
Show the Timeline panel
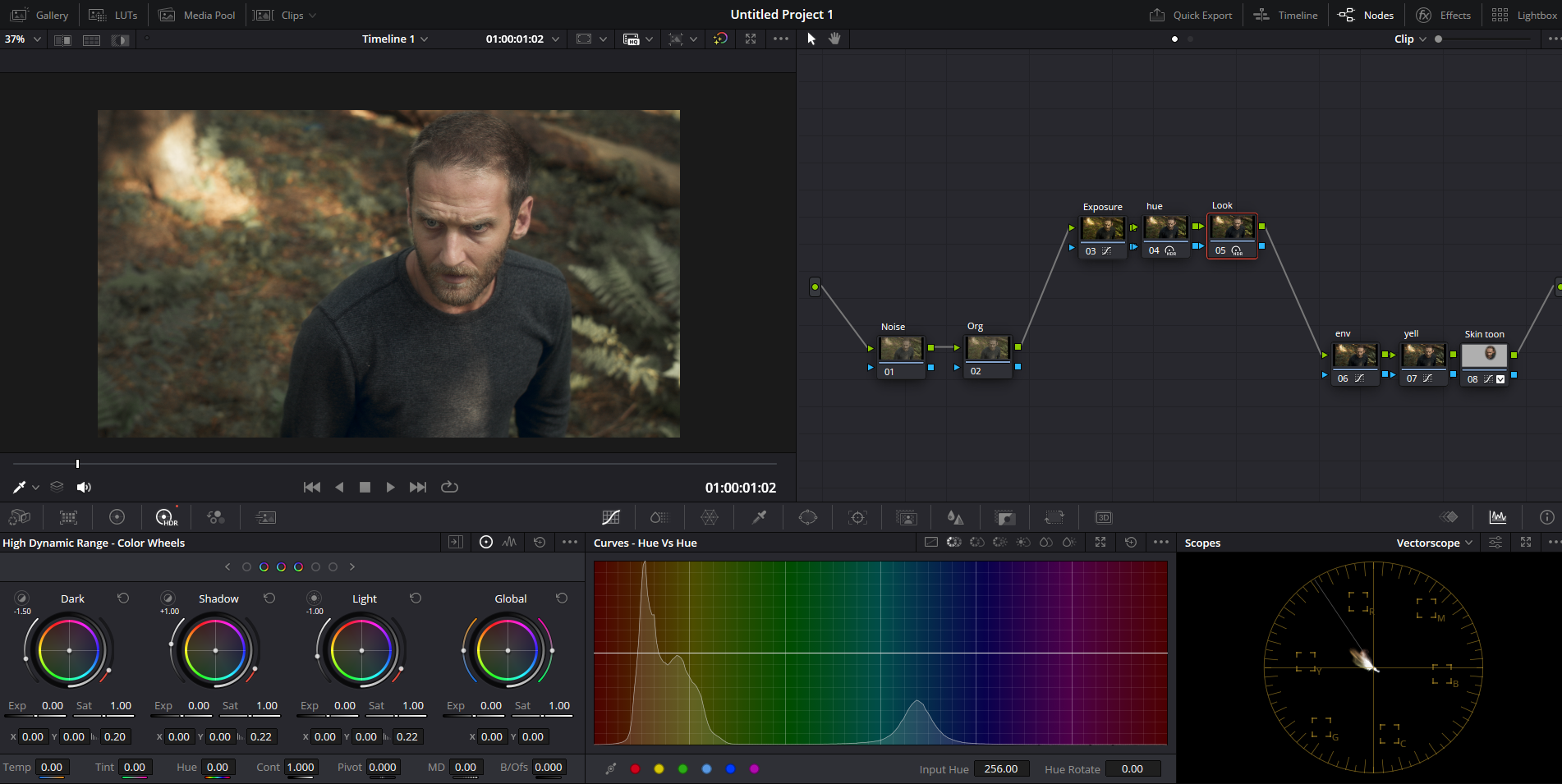[1285, 15]
